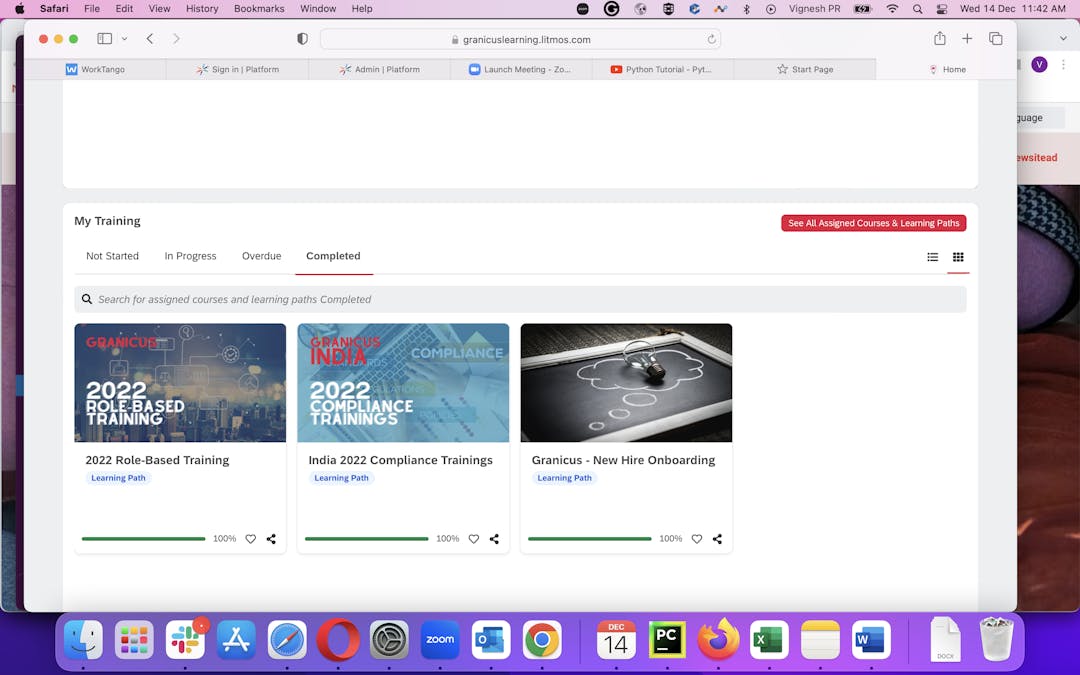Screen dimensions: 1080x675
Task: Click See All Assigned Courses & Learning Paths
Action: point(873,223)
